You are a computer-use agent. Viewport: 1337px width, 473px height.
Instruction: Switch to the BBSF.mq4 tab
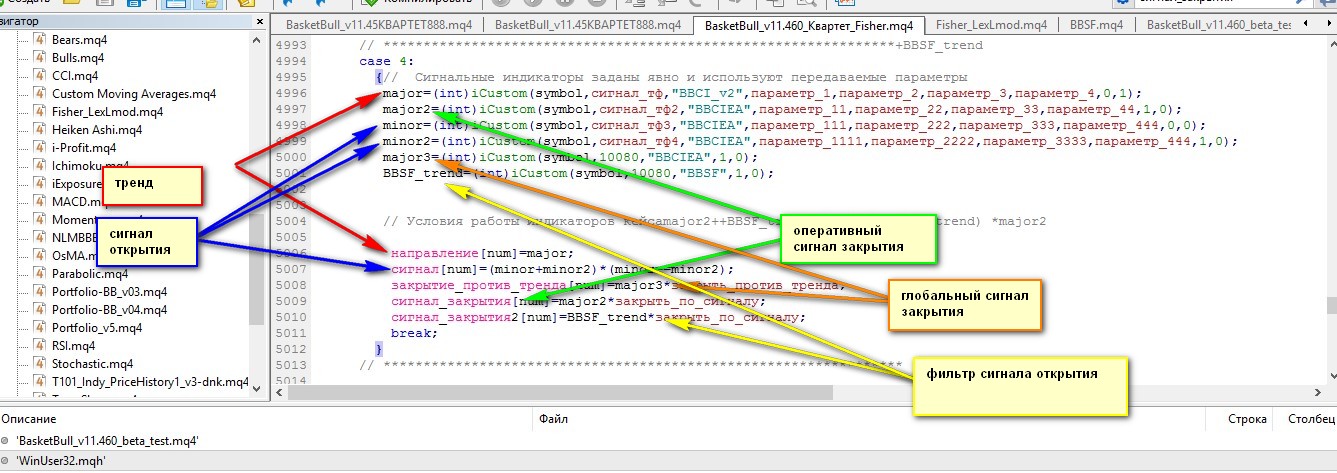tap(1096, 25)
